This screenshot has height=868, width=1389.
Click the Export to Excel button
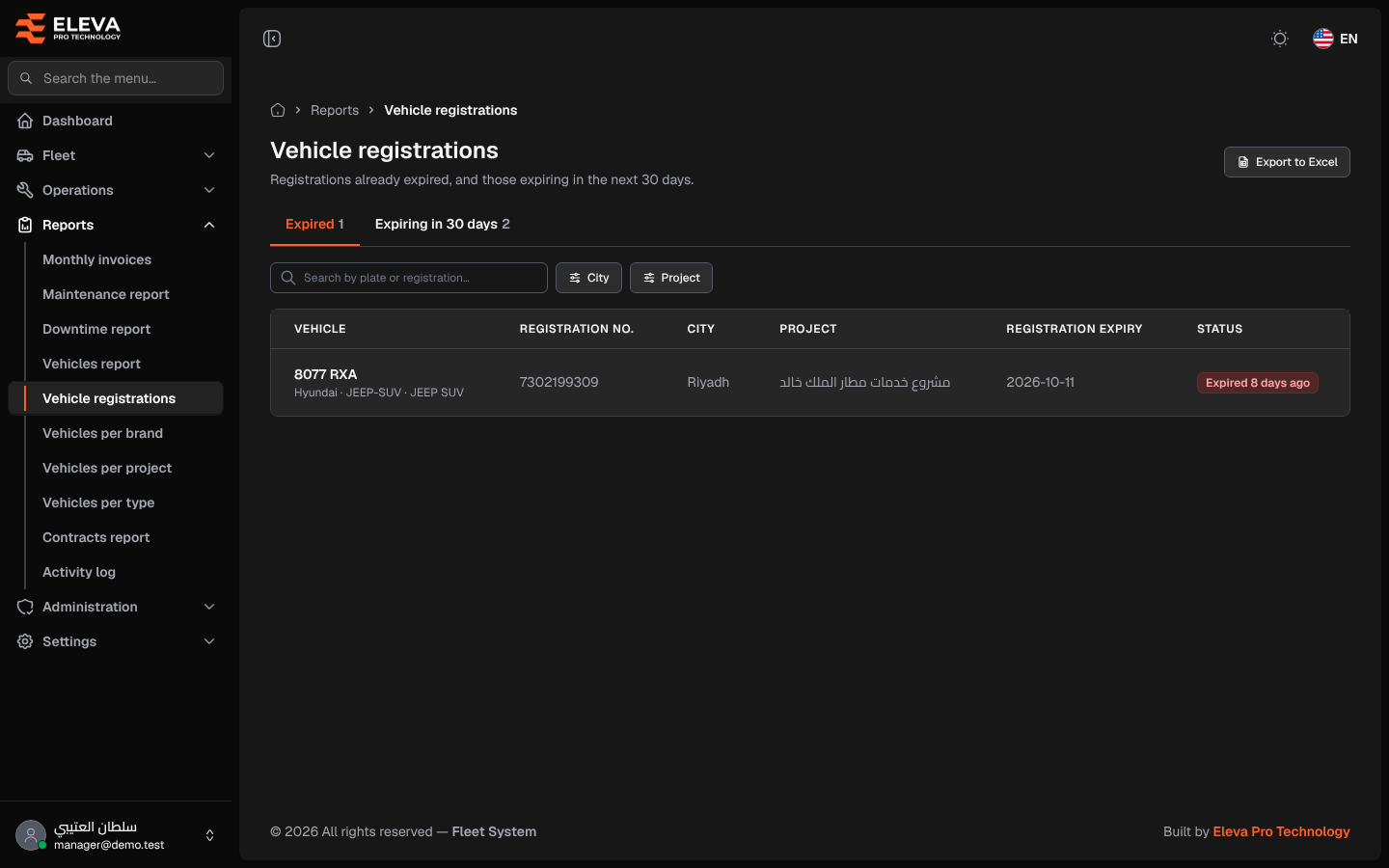click(x=1287, y=162)
